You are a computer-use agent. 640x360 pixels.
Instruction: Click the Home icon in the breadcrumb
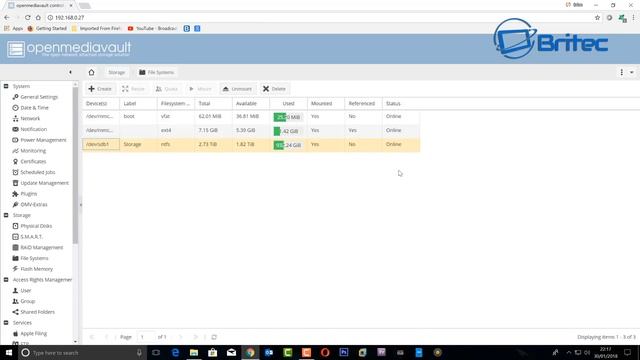point(91,72)
